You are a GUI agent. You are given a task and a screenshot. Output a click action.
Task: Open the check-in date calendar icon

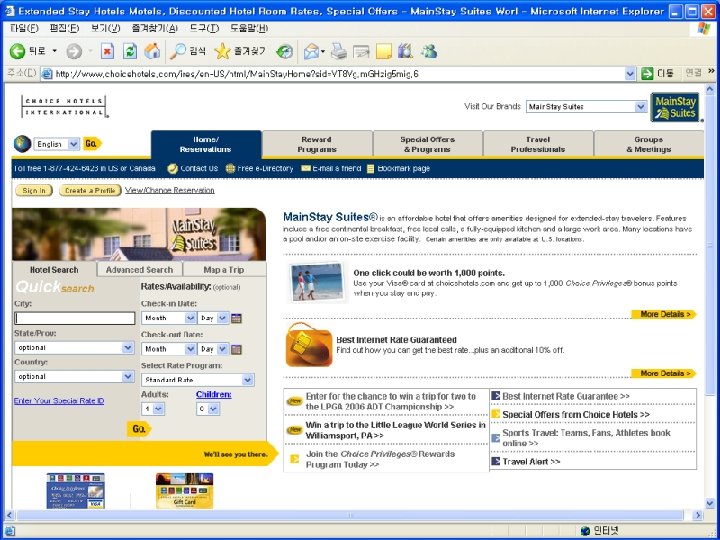[236, 318]
